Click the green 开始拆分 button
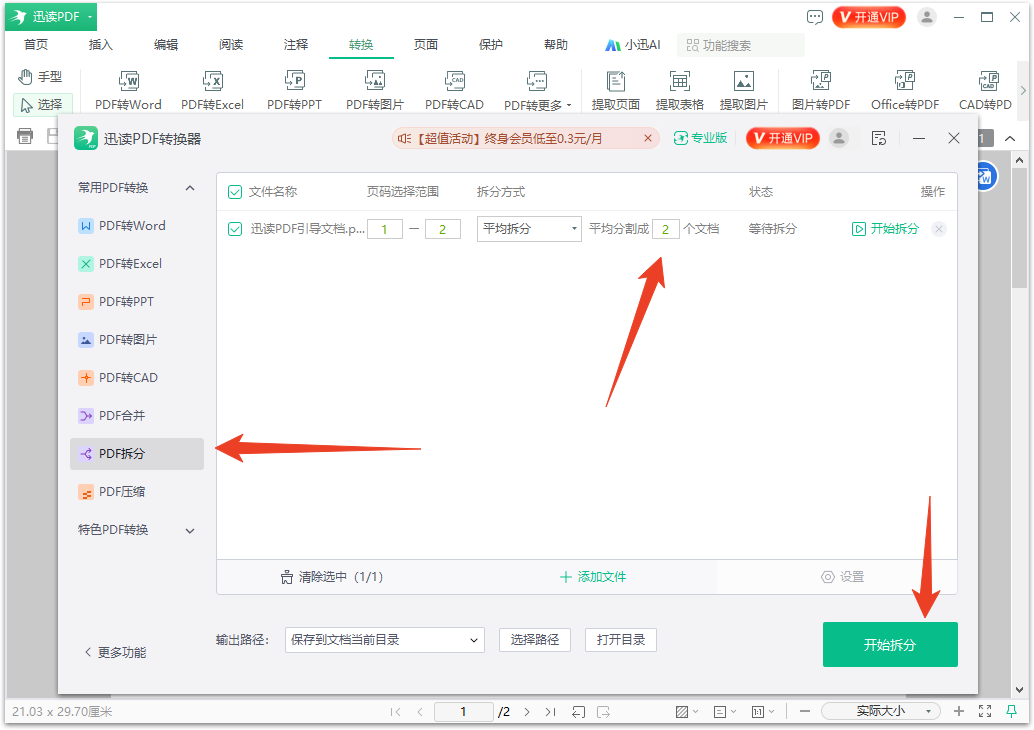 click(890, 645)
